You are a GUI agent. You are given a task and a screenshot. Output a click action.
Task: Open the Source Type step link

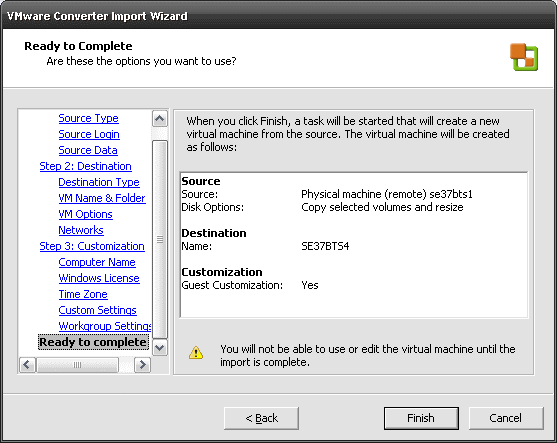tap(88, 118)
